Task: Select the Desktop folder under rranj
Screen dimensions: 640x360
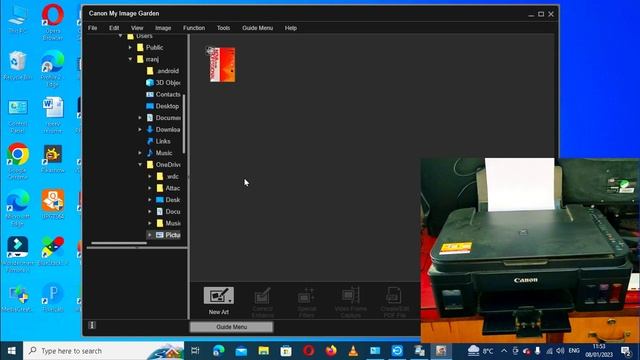Action: [x=162, y=106]
